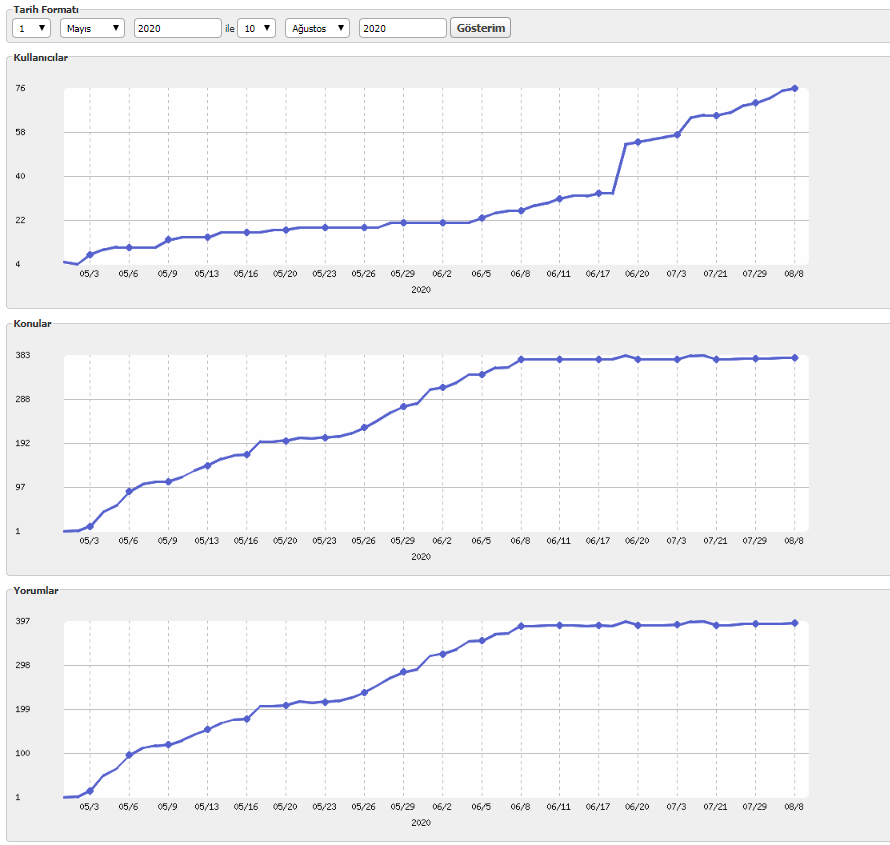This screenshot has width=890, height=845.
Task: Select the 05/26 data point in Konular chart
Action: pyautogui.click(x=364, y=427)
